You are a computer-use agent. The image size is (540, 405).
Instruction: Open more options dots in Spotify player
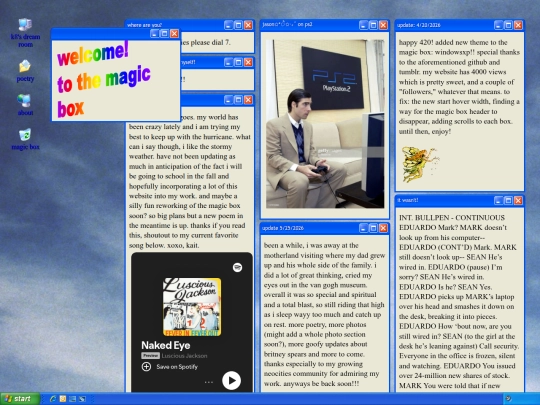click(x=209, y=382)
